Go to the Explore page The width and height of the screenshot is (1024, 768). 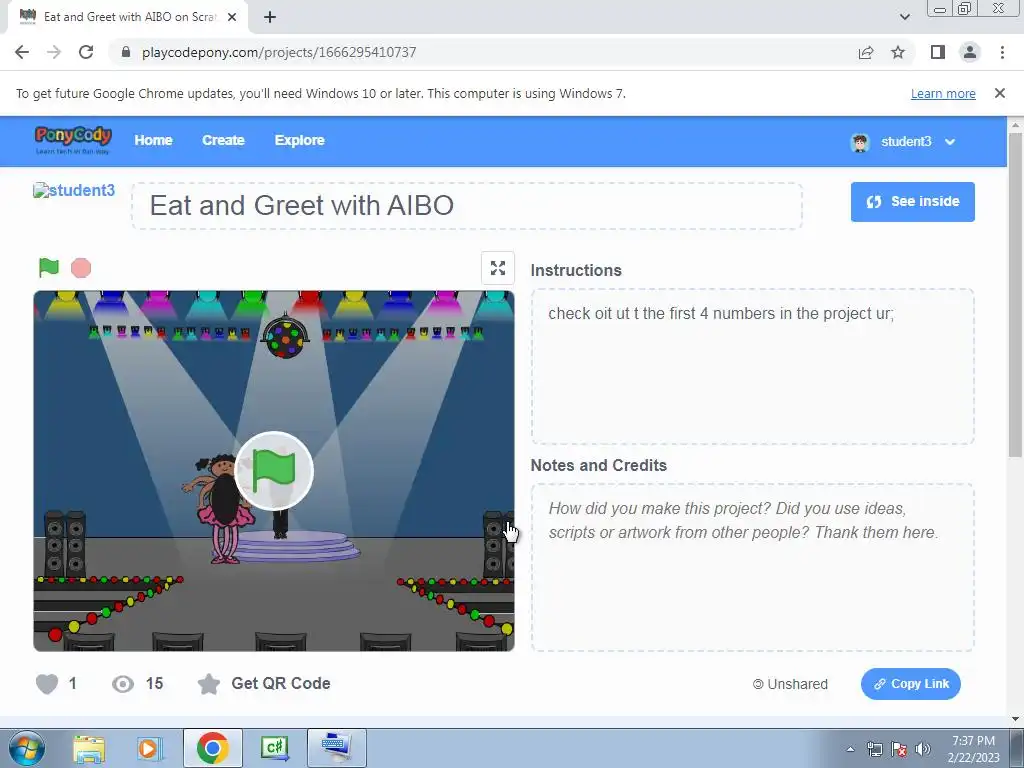click(x=300, y=140)
